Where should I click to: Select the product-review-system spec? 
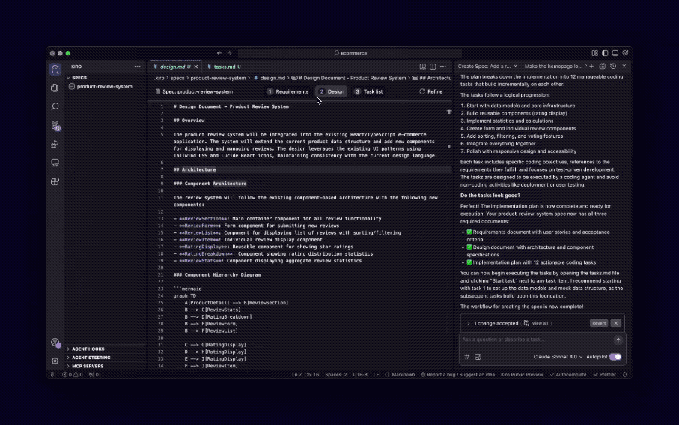104,87
